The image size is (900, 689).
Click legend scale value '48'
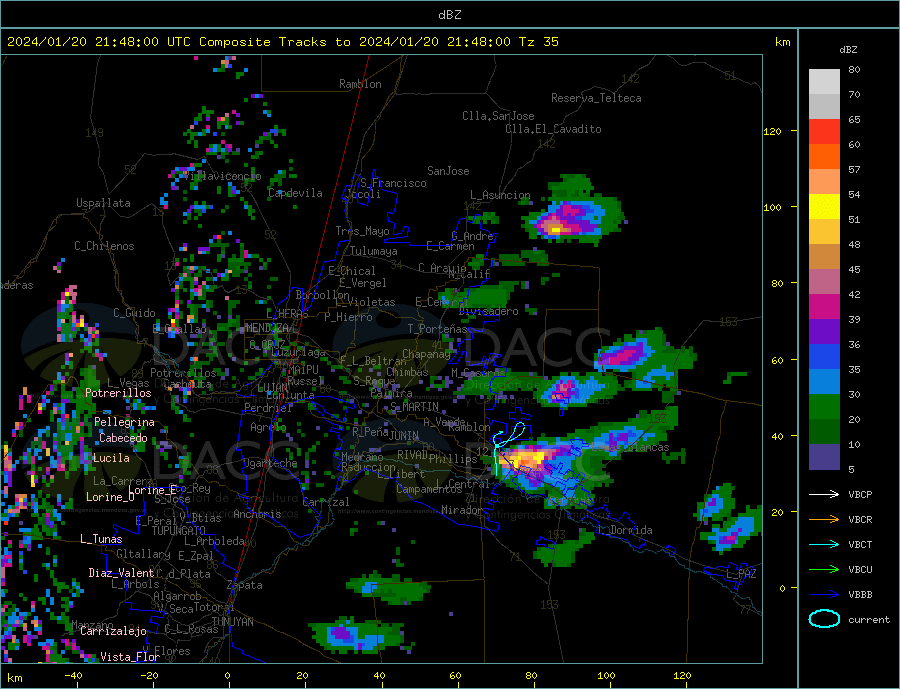pos(854,245)
